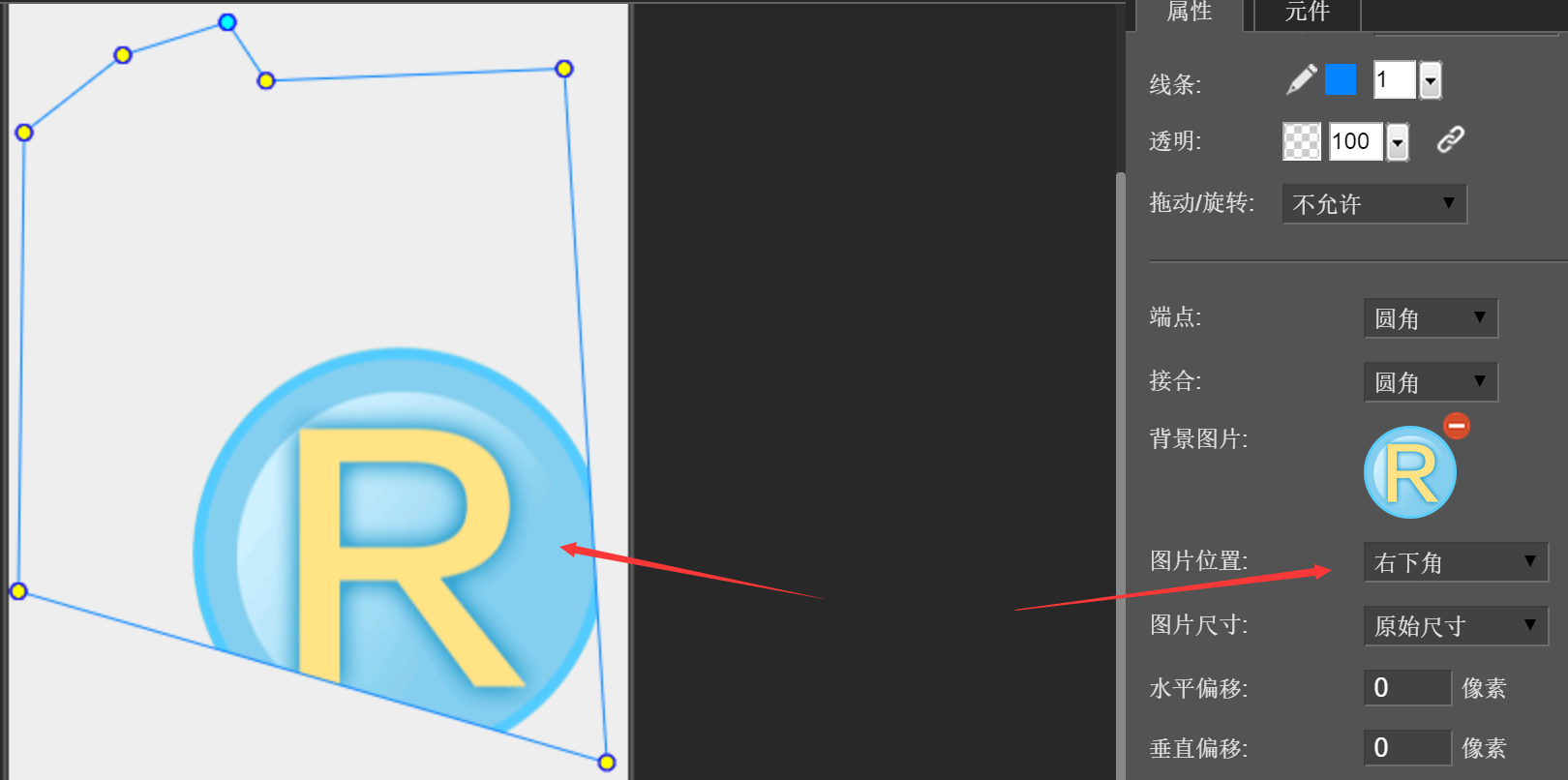
Task: Open the blue line color swatch
Action: point(1341,79)
